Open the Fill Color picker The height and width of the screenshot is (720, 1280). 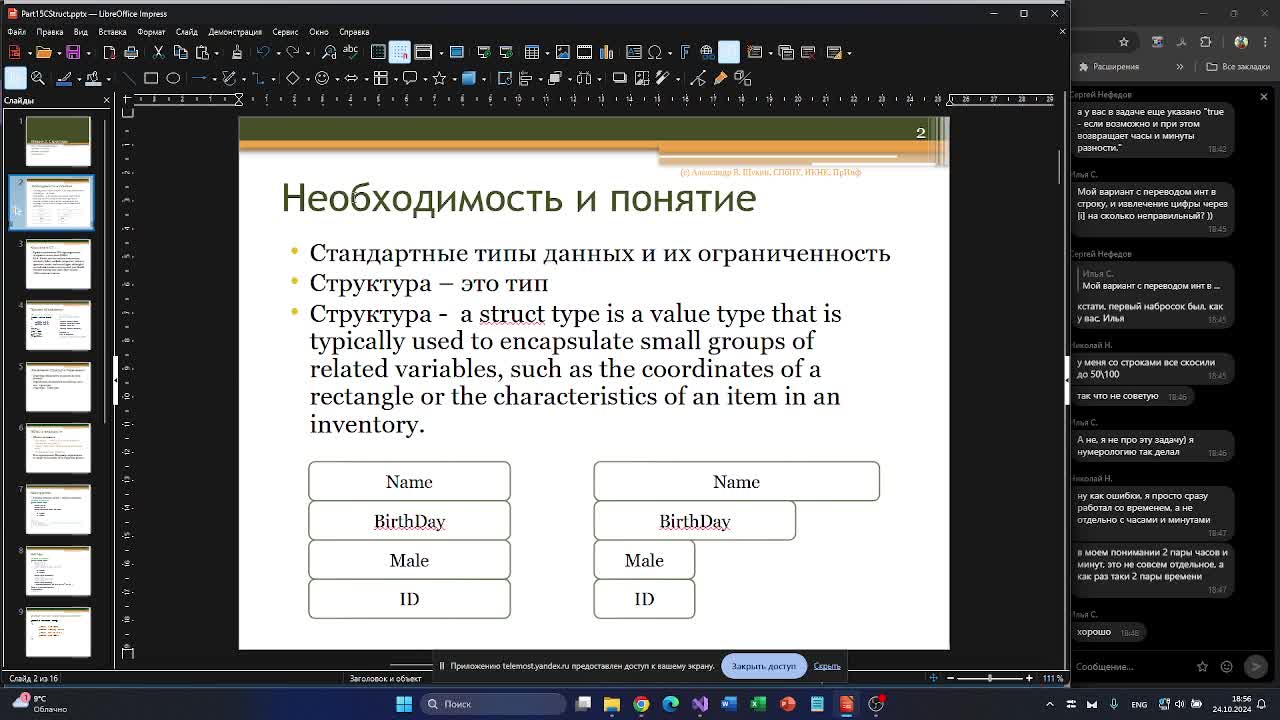coord(93,78)
